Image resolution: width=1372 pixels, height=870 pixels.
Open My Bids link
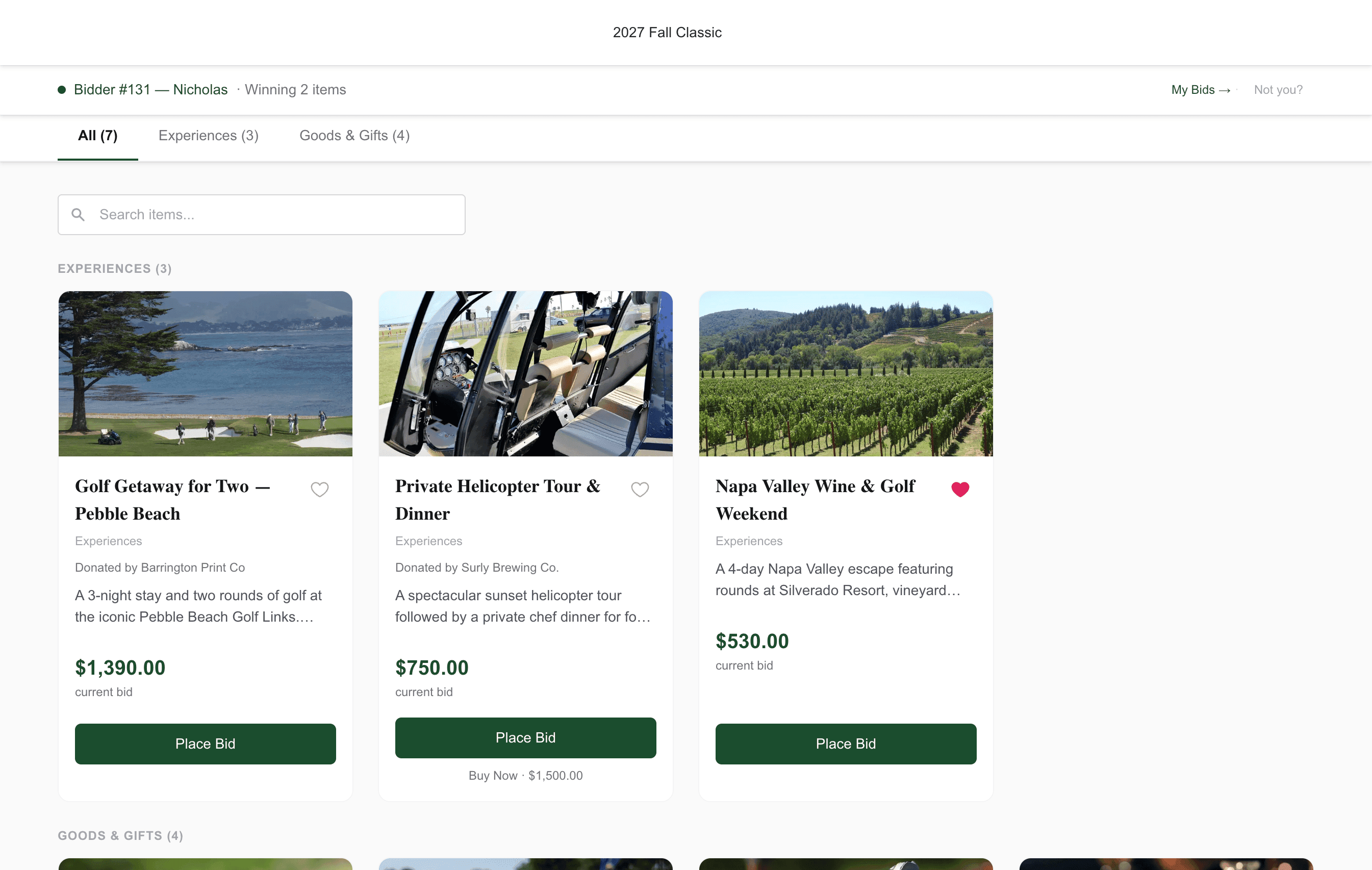[x=1201, y=89]
